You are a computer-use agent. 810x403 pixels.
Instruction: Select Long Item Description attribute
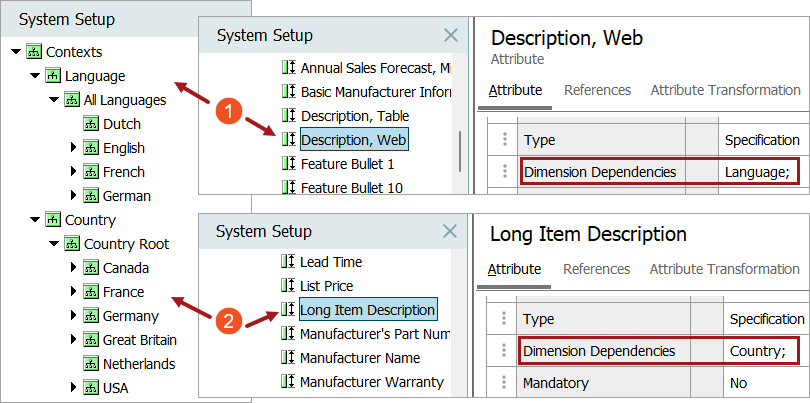click(367, 310)
